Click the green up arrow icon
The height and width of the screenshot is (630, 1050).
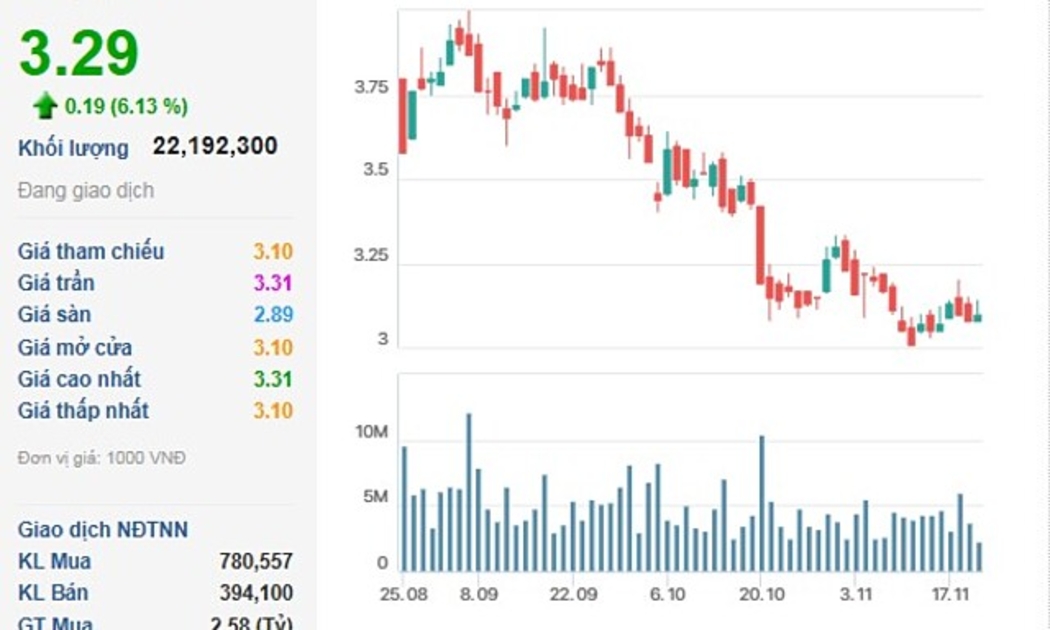click(x=44, y=106)
